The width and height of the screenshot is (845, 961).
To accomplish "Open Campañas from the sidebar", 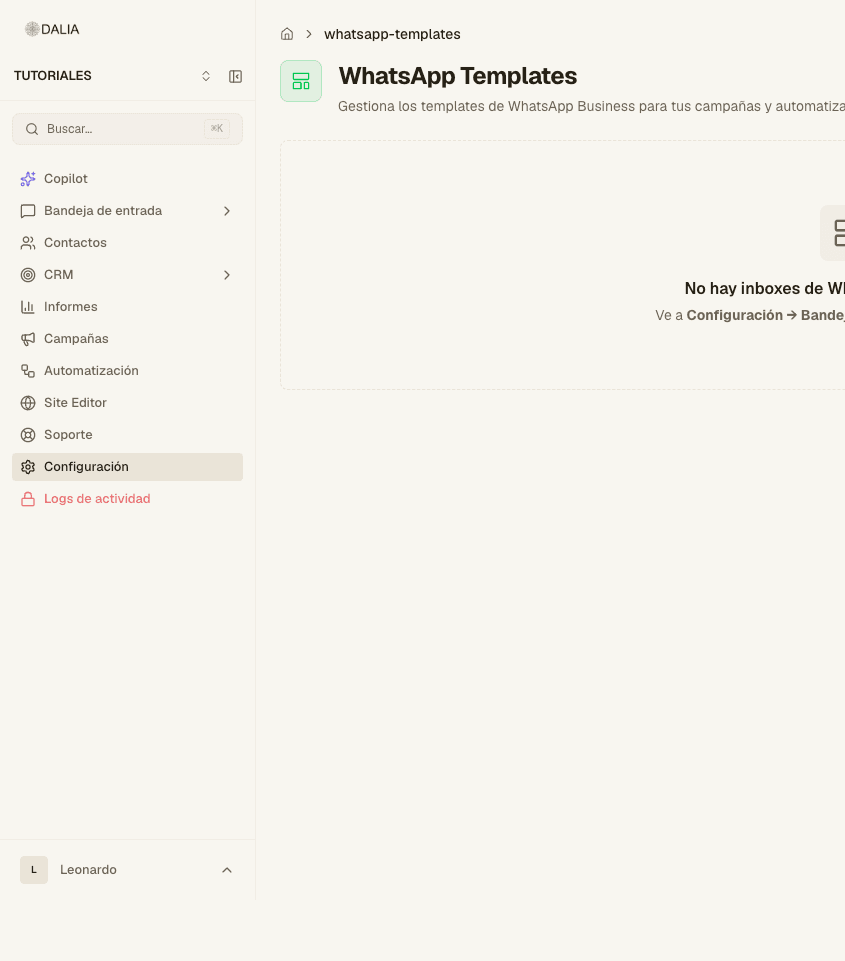I will pyautogui.click(x=127, y=339).
